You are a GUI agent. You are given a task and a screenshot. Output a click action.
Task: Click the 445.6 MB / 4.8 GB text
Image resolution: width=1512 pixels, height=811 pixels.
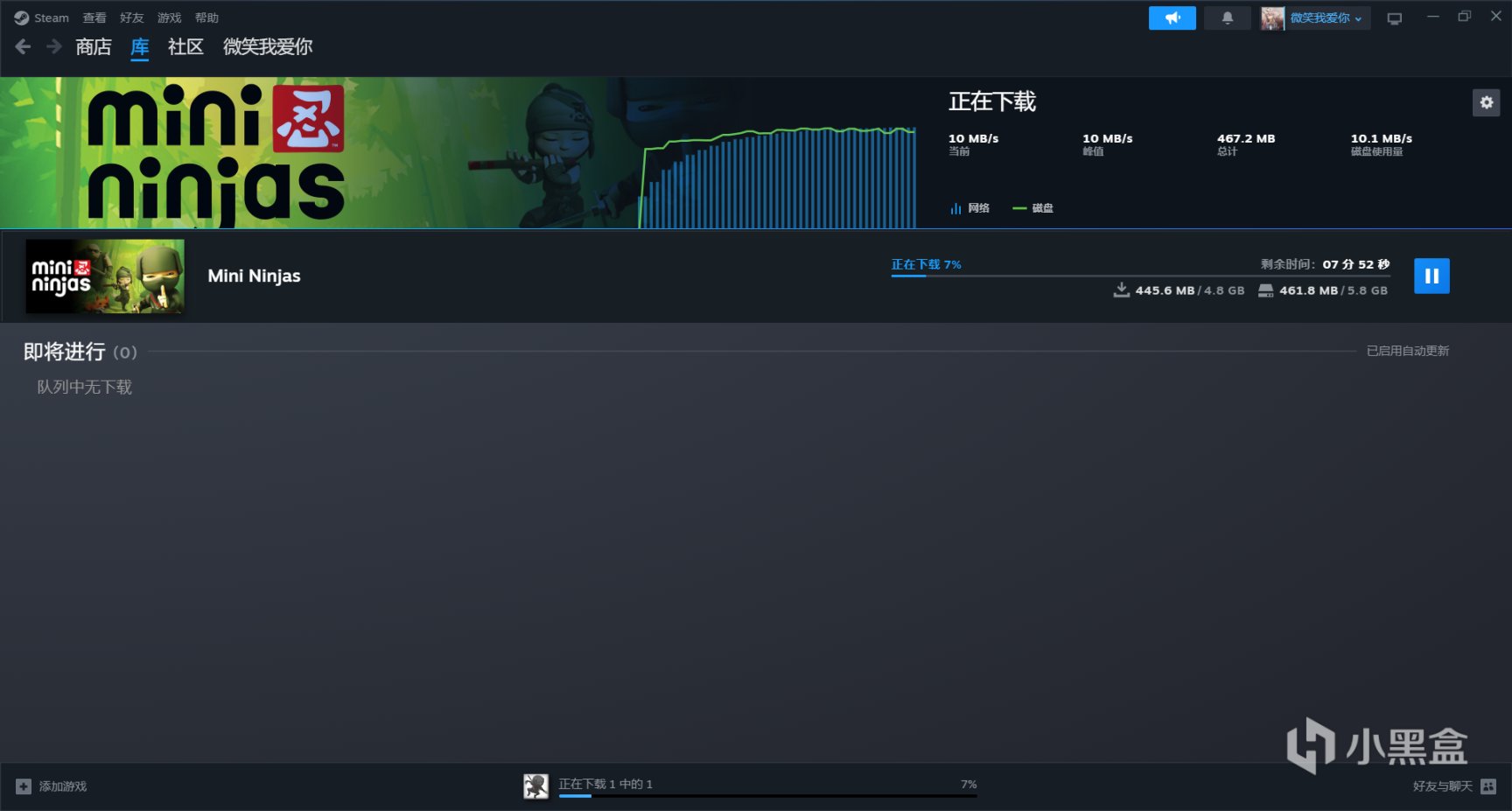pyautogui.click(x=1190, y=290)
